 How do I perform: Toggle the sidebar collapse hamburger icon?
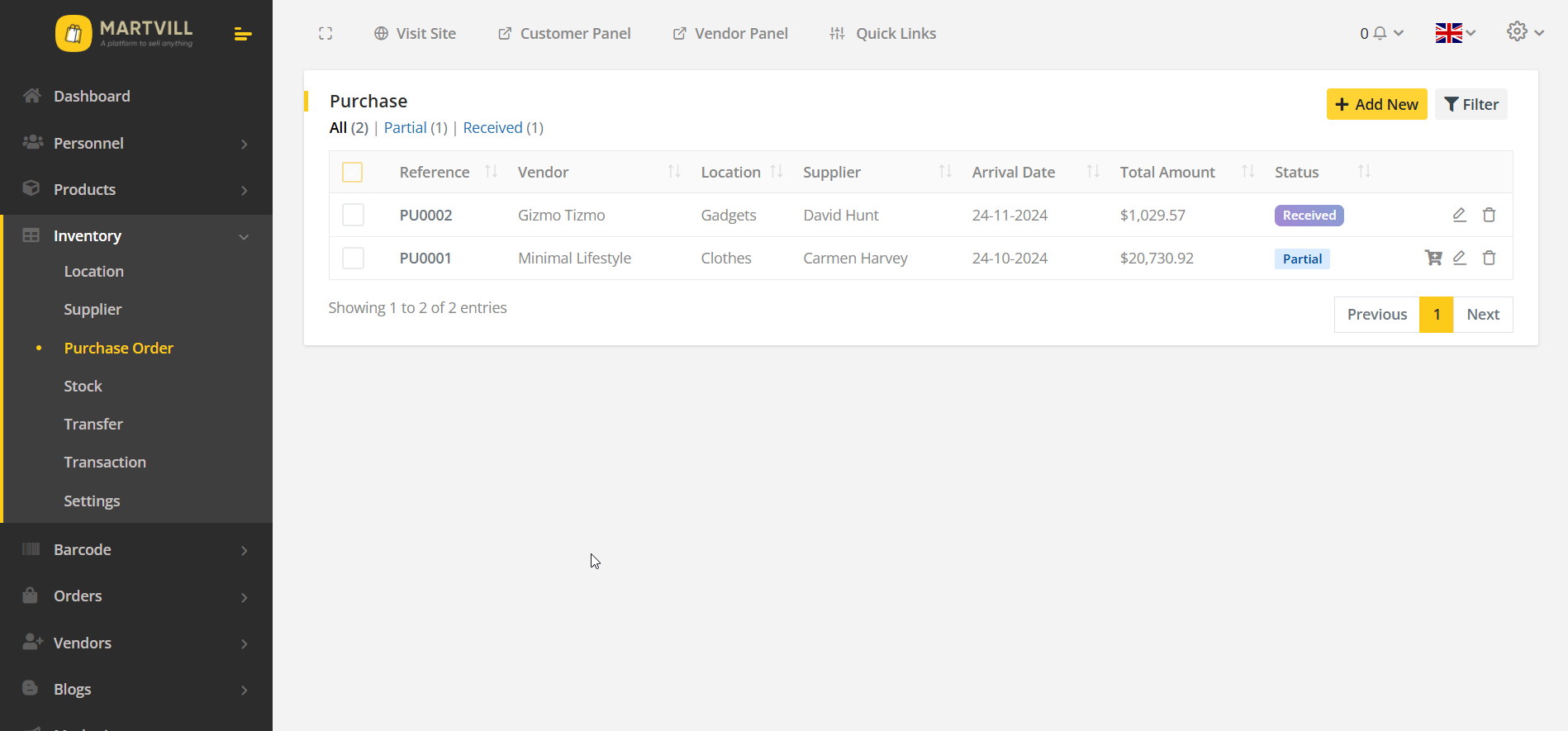pos(242,34)
